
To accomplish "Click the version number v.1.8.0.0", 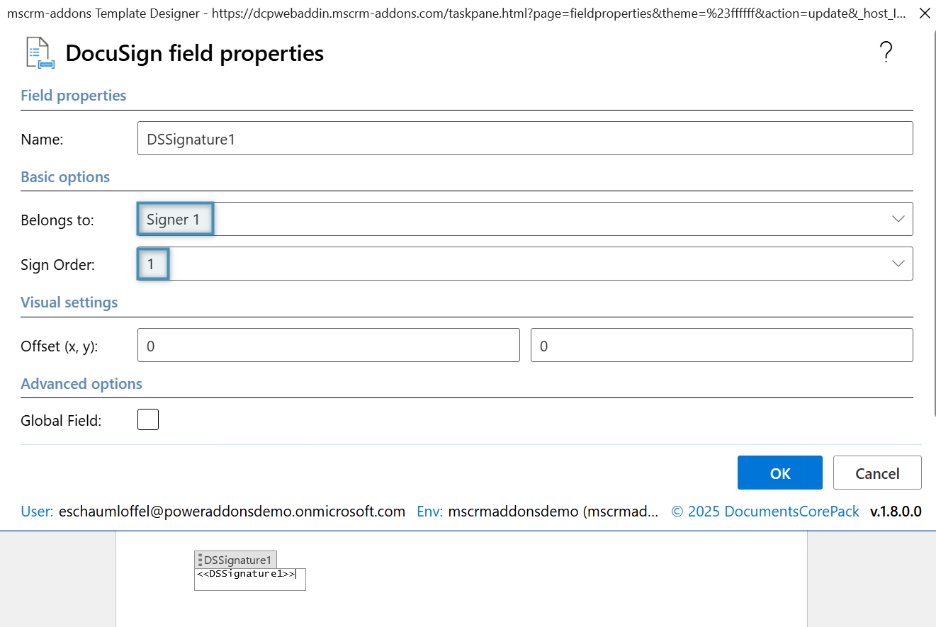I will pyautogui.click(x=895, y=511).
